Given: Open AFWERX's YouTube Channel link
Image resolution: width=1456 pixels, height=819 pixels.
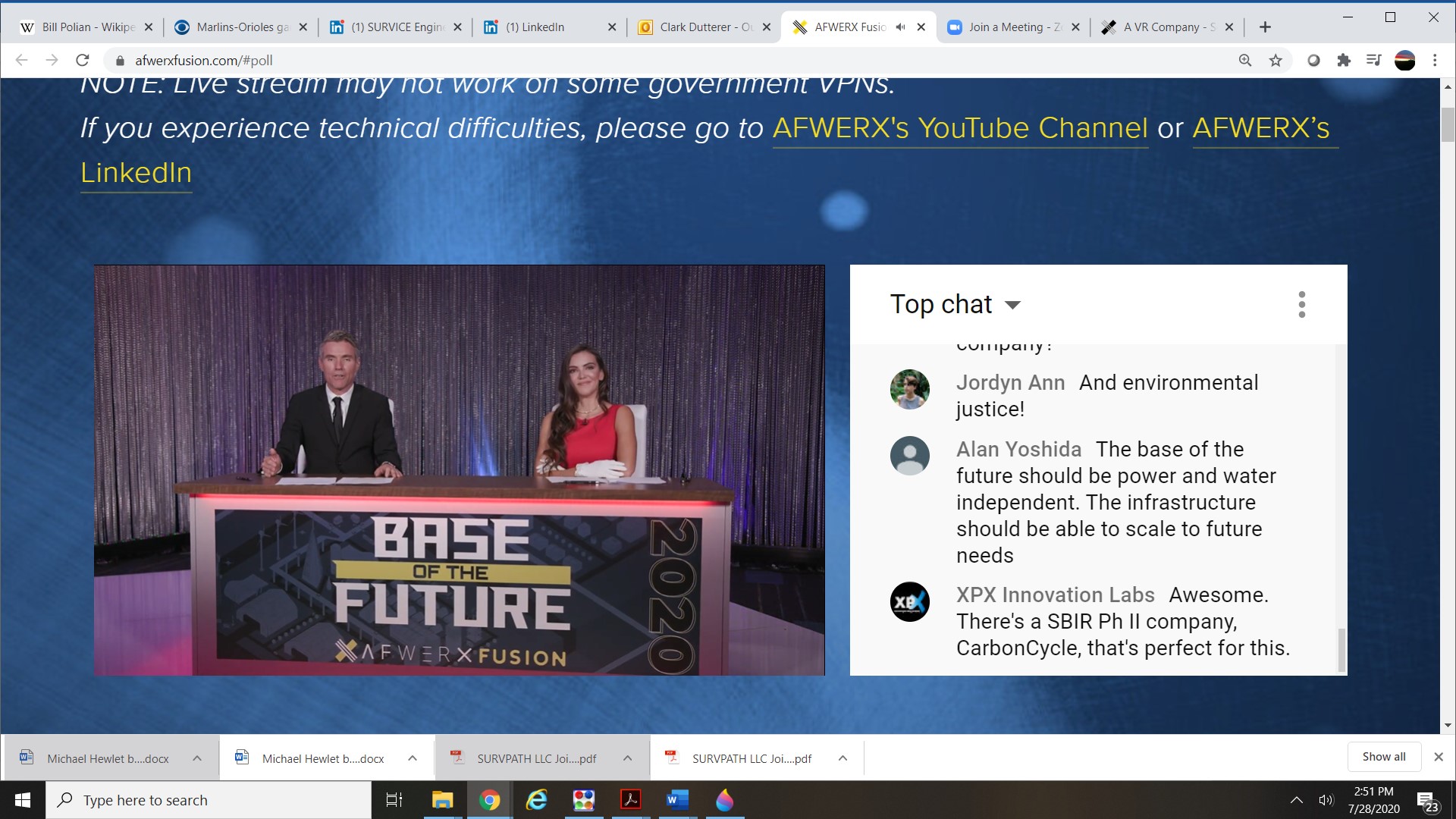Looking at the screenshot, I should click(960, 127).
